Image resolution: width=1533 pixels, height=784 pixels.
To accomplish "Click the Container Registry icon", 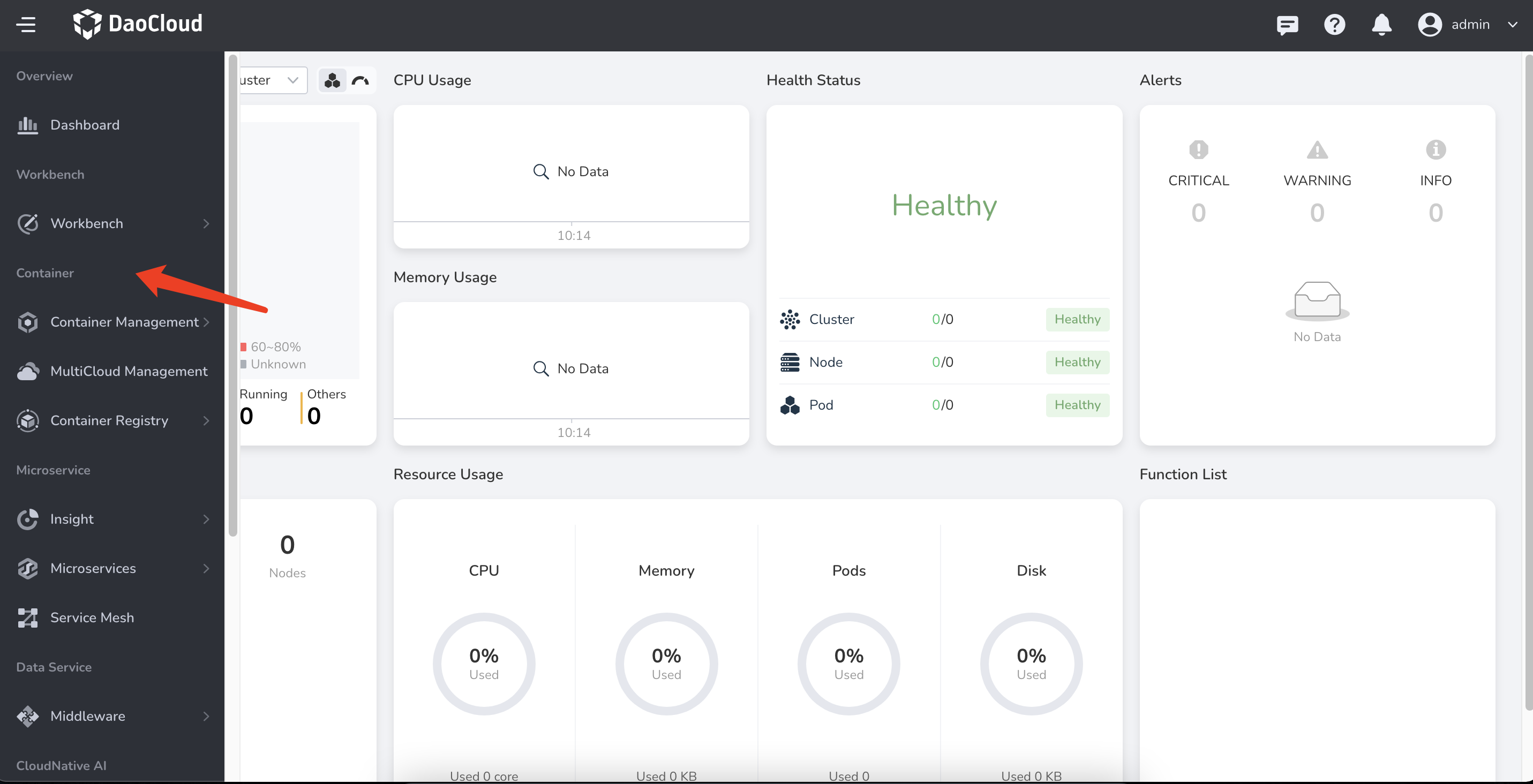I will [x=28, y=420].
